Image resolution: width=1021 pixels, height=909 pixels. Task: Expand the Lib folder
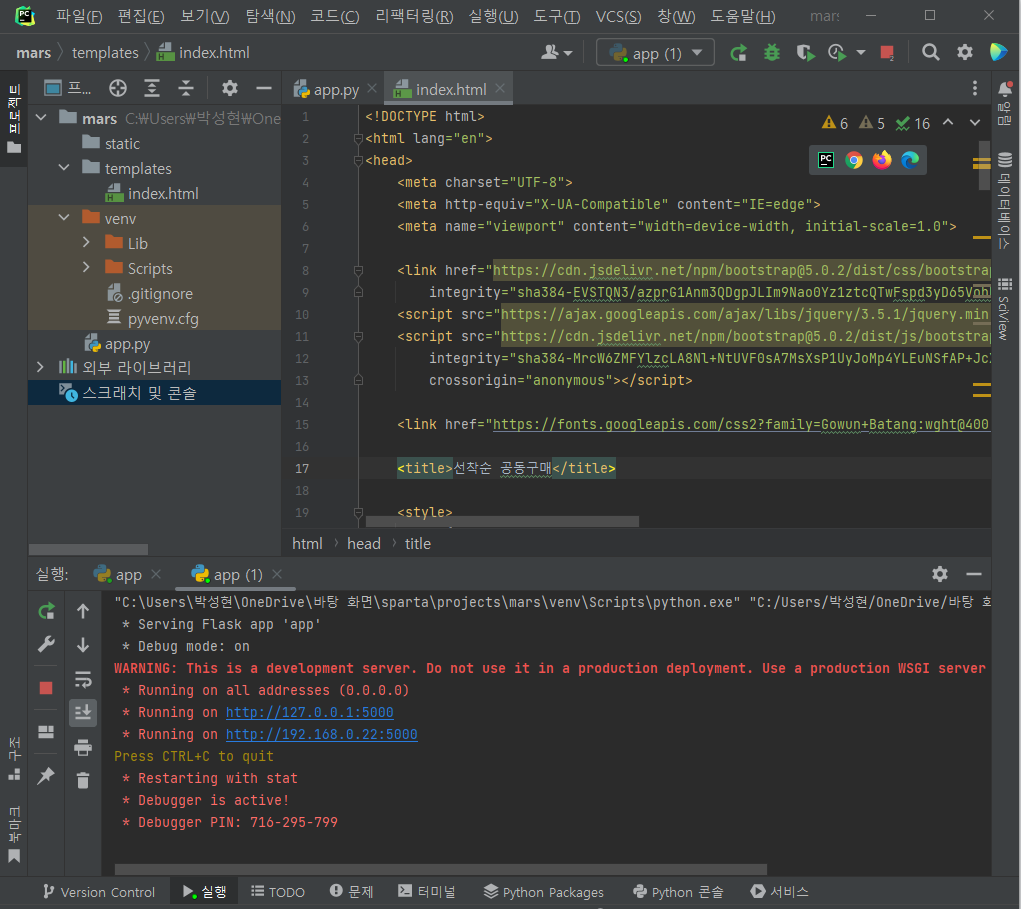(x=86, y=243)
